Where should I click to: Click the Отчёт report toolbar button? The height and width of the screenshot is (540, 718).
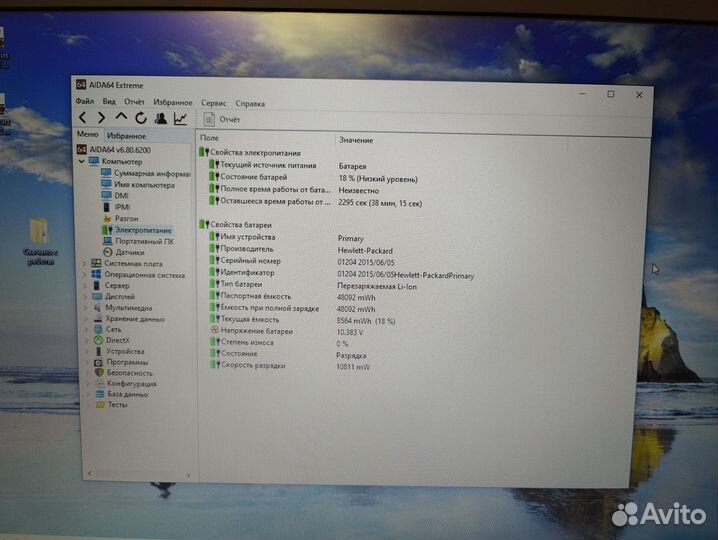click(222, 120)
